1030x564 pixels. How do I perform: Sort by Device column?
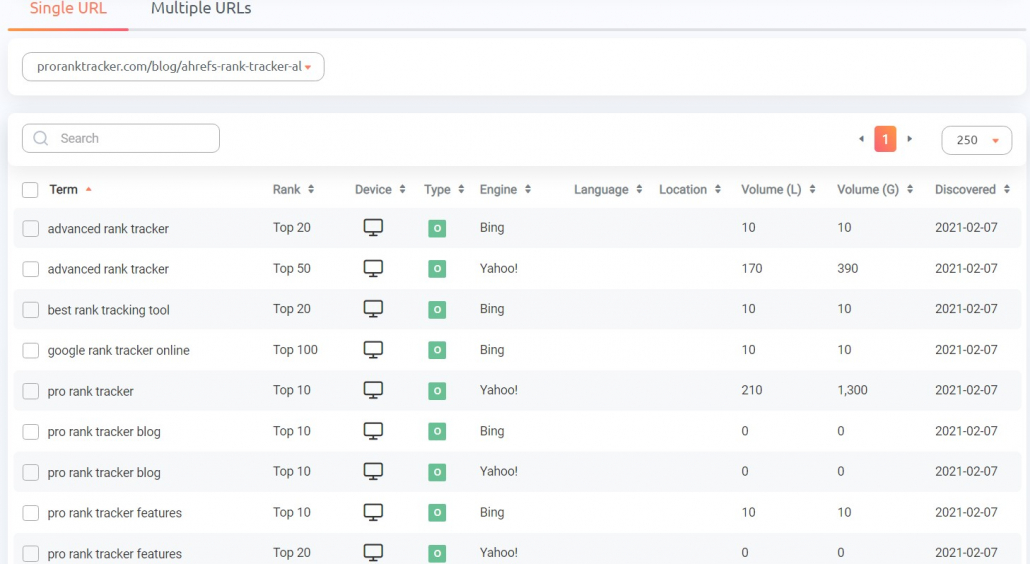[380, 190]
